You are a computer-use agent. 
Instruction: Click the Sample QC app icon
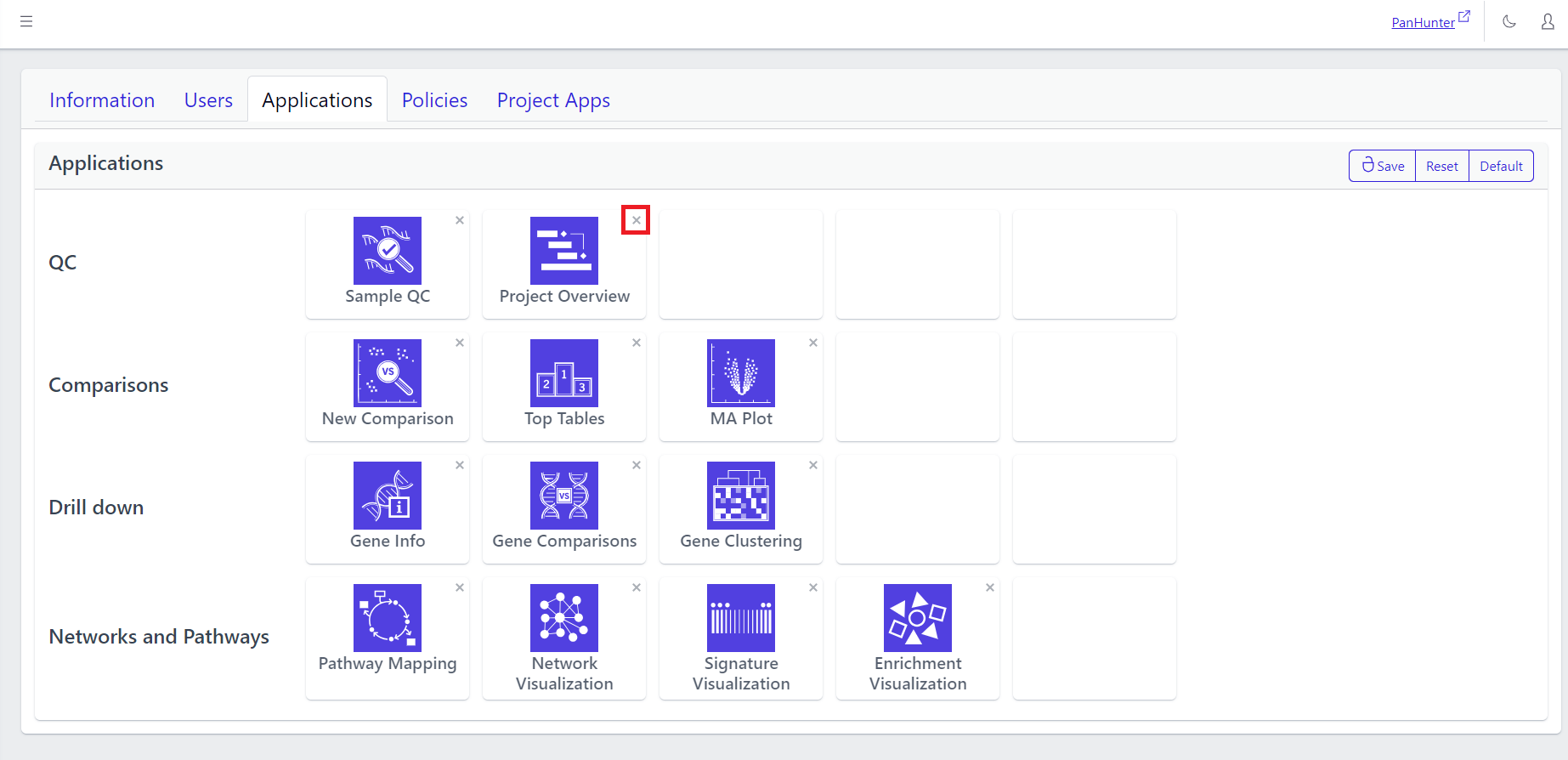[x=388, y=251]
